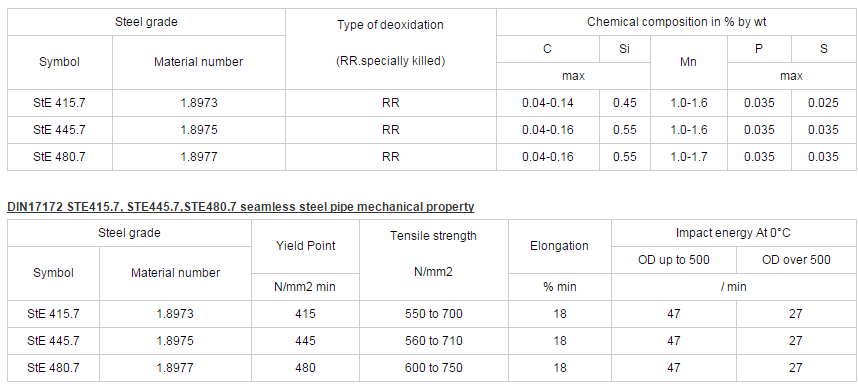Click the 'Chemical composition in % by wt' header
Viewport: 858px width, 387px height.
coord(677,22)
